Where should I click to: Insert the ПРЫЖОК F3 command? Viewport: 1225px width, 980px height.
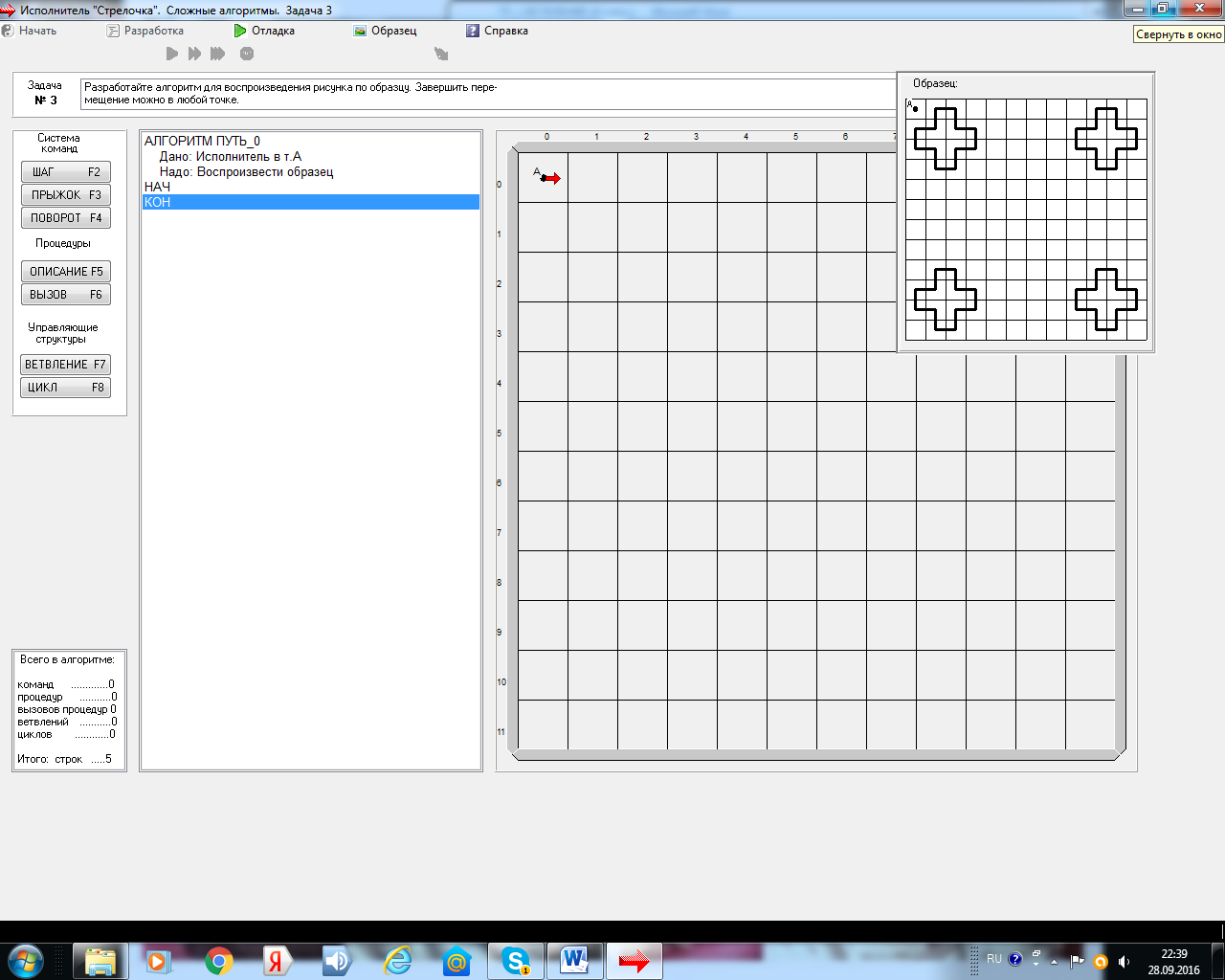tap(66, 195)
